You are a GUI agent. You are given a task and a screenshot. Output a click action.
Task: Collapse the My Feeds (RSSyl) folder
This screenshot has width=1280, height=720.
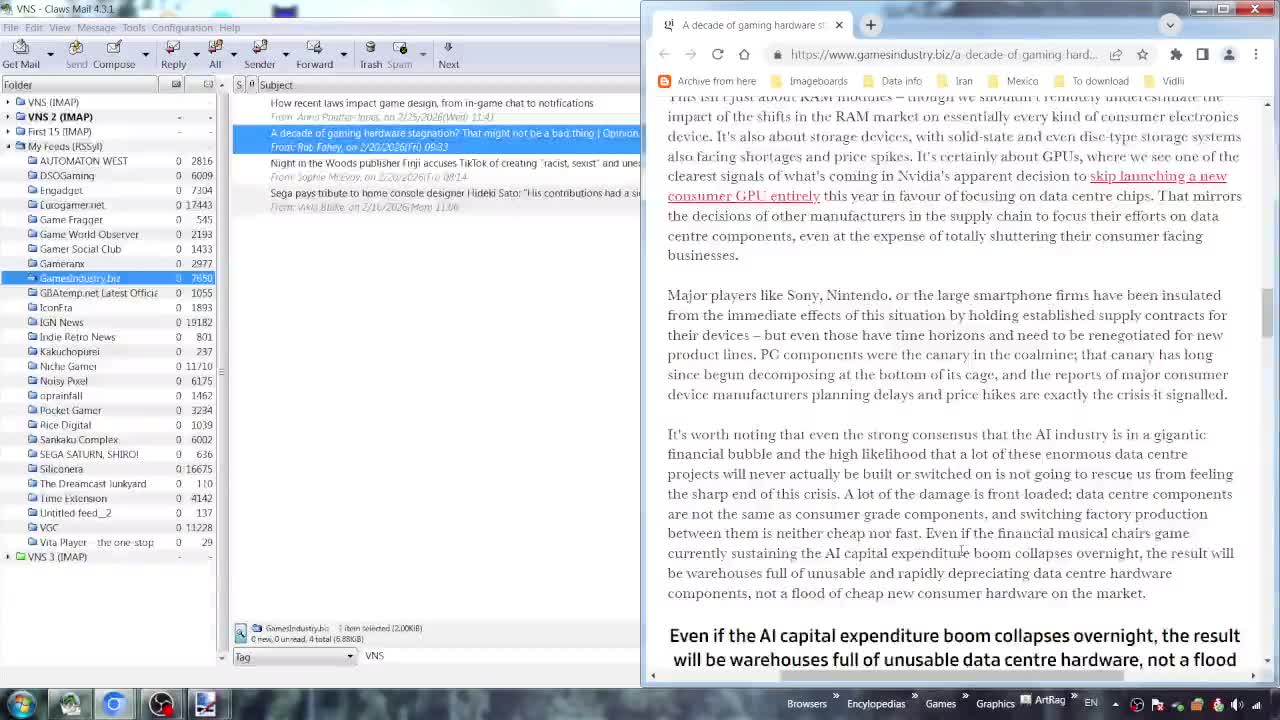tap(8, 146)
